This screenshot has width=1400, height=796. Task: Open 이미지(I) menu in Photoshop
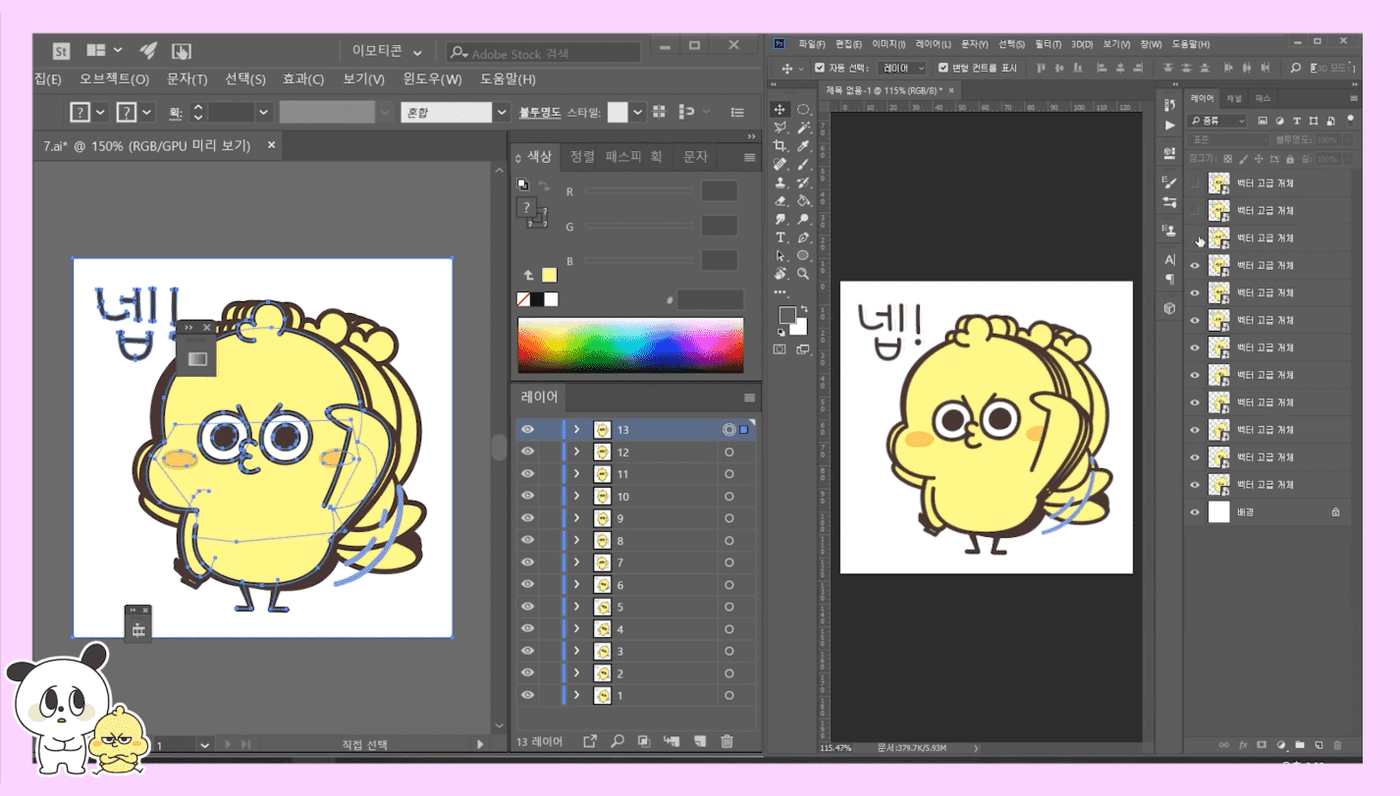coord(888,44)
